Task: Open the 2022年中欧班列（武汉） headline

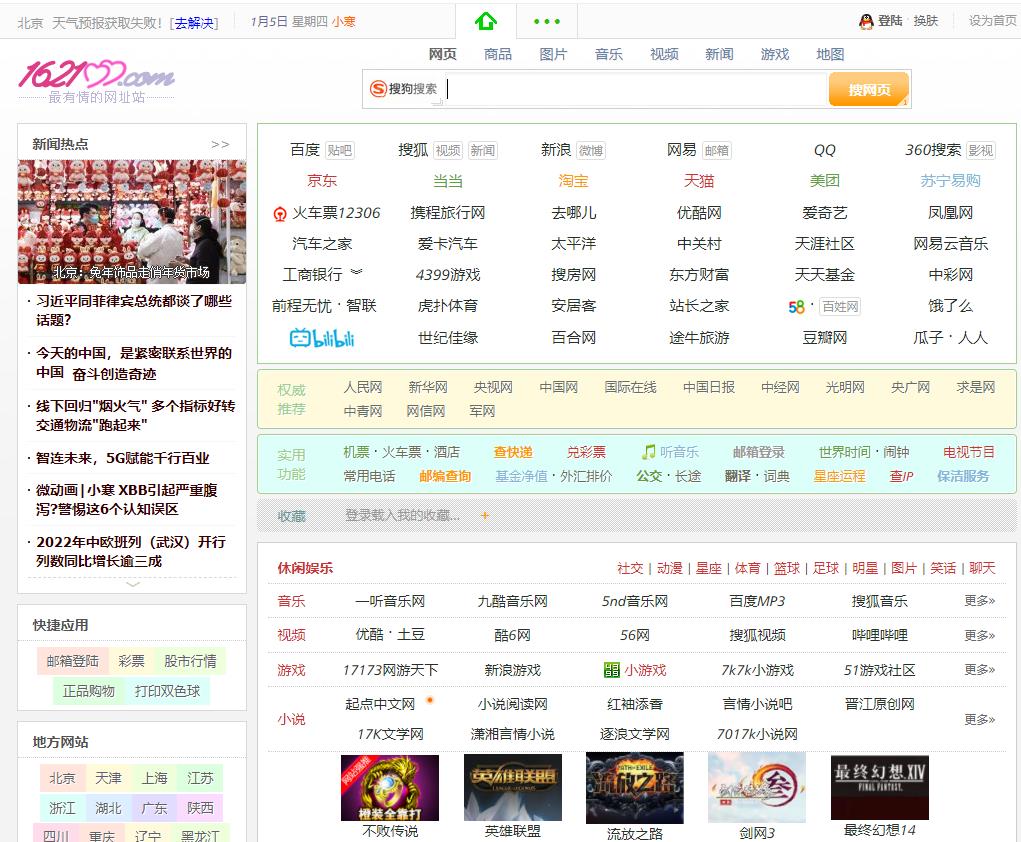Action: (131, 552)
